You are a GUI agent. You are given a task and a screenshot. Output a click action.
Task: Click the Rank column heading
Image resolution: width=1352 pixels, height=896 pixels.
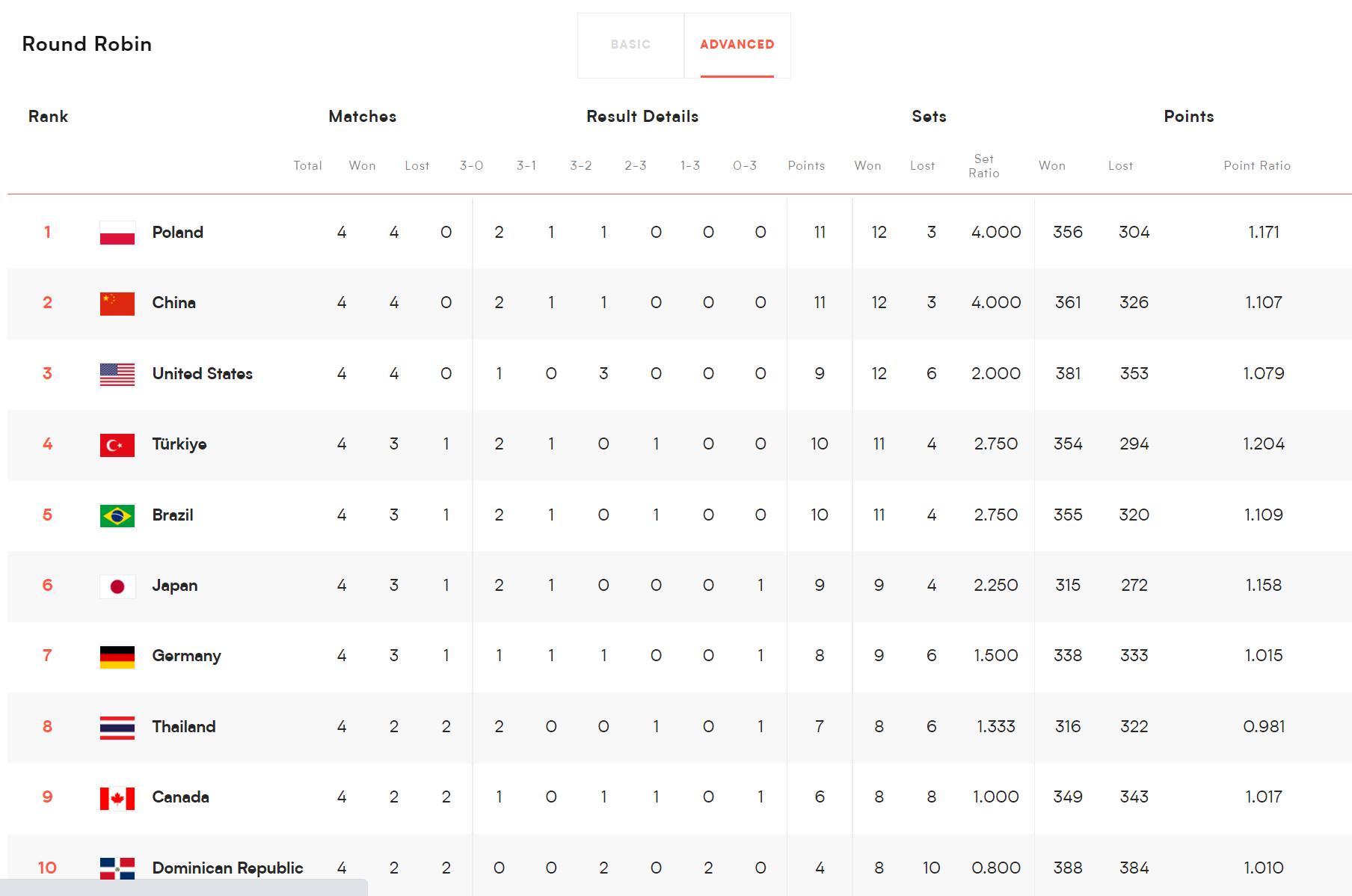48,117
